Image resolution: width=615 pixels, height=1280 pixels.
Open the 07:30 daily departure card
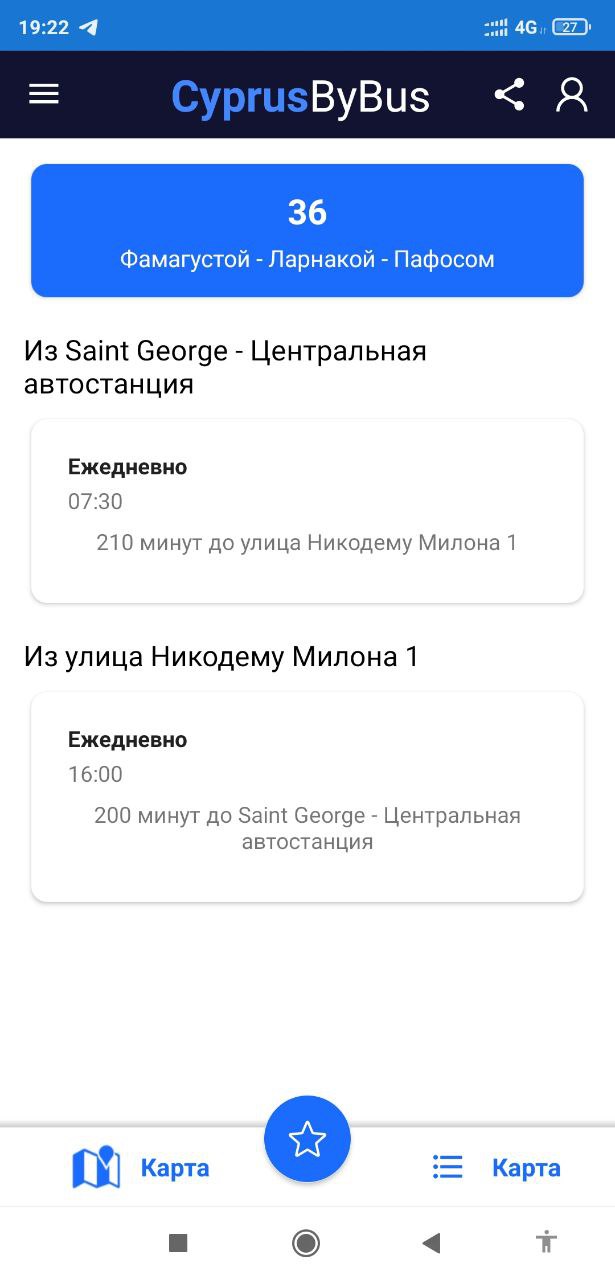(x=307, y=511)
